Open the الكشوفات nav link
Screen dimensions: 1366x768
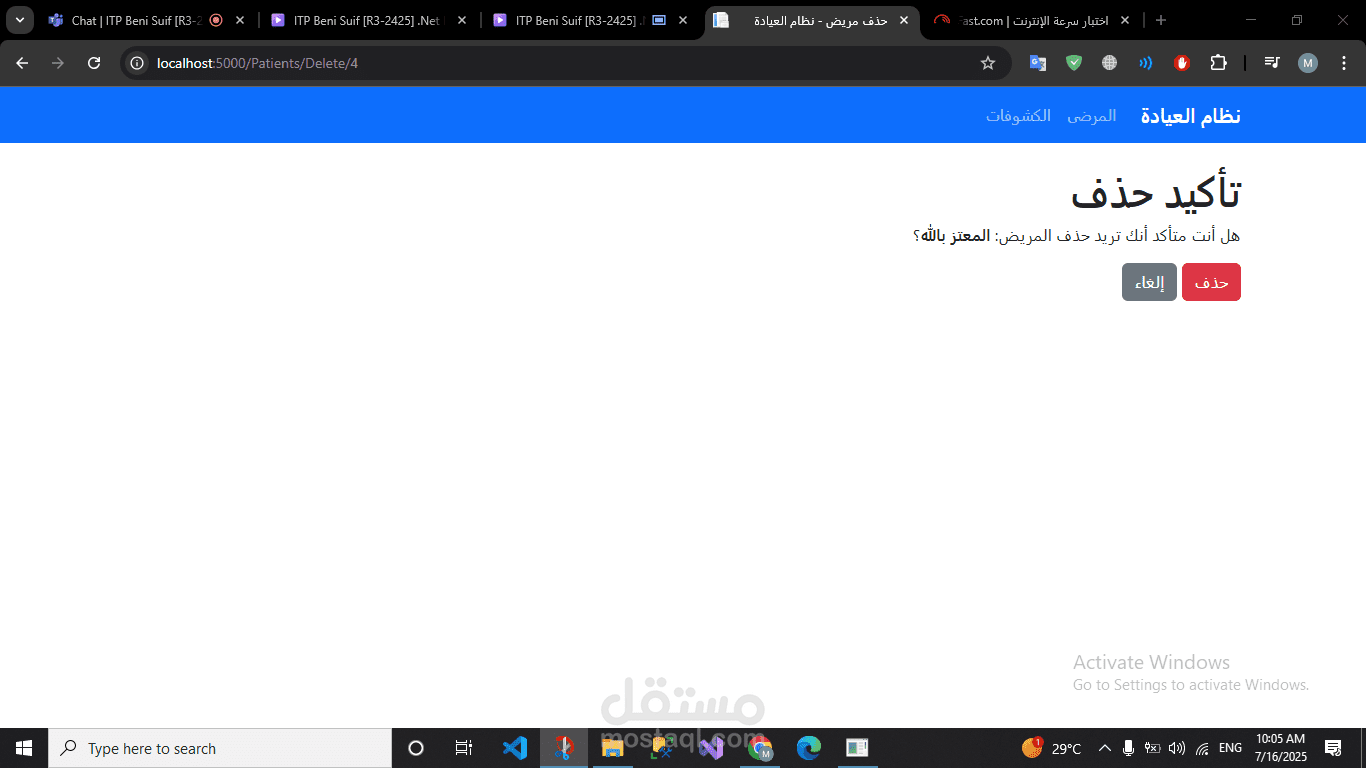pyautogui.click(x=1018, y=116)
